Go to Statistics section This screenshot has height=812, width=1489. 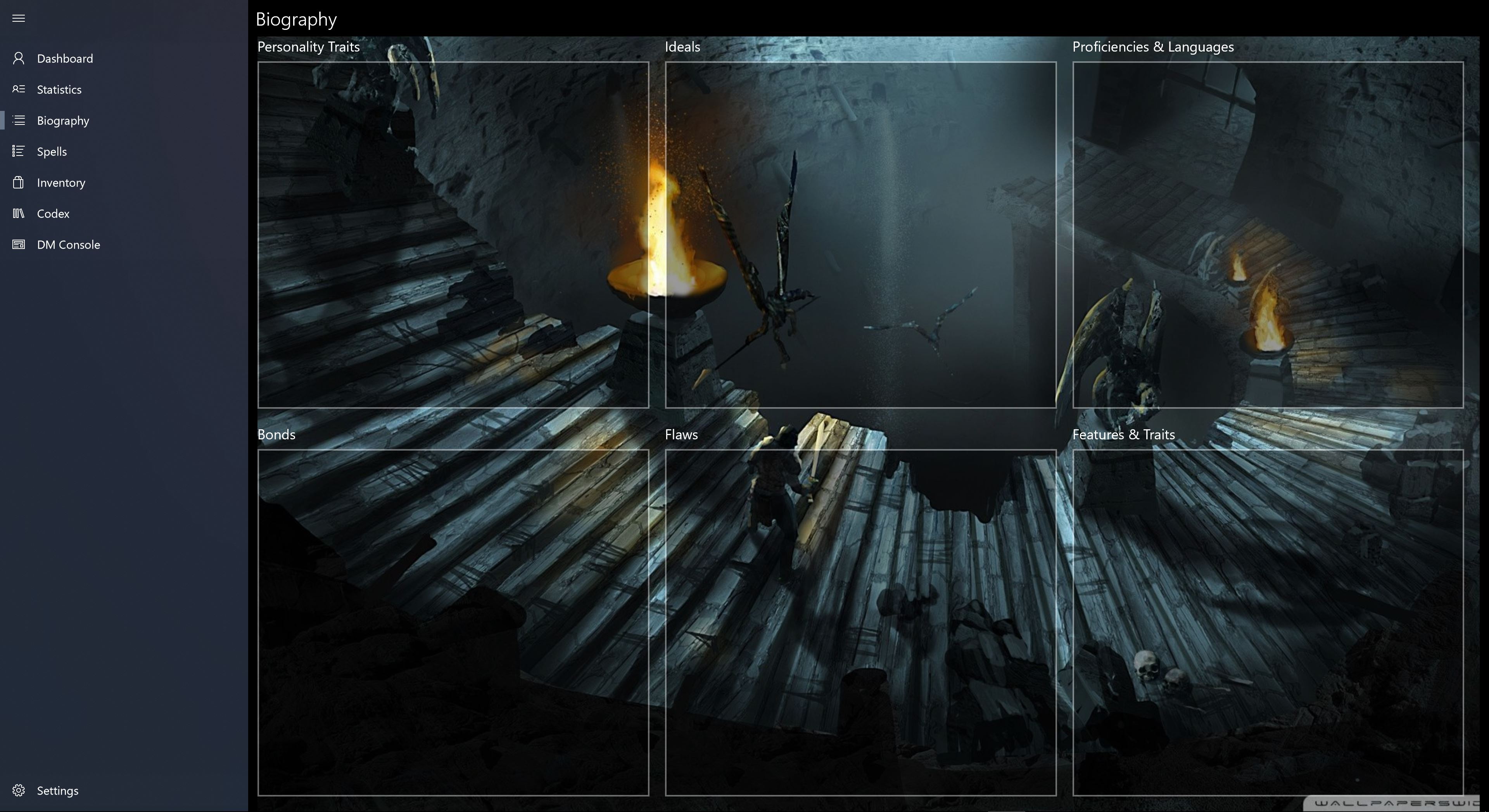tap(59, 90)
